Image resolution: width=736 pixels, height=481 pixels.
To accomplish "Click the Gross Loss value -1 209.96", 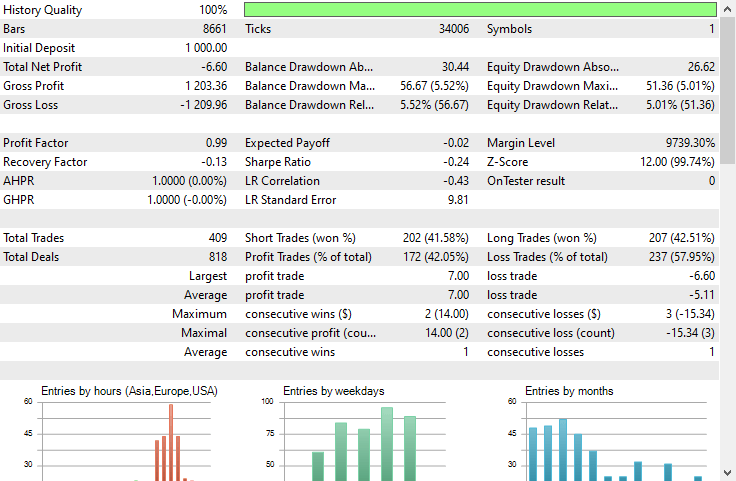I will [x=204, y=105].
